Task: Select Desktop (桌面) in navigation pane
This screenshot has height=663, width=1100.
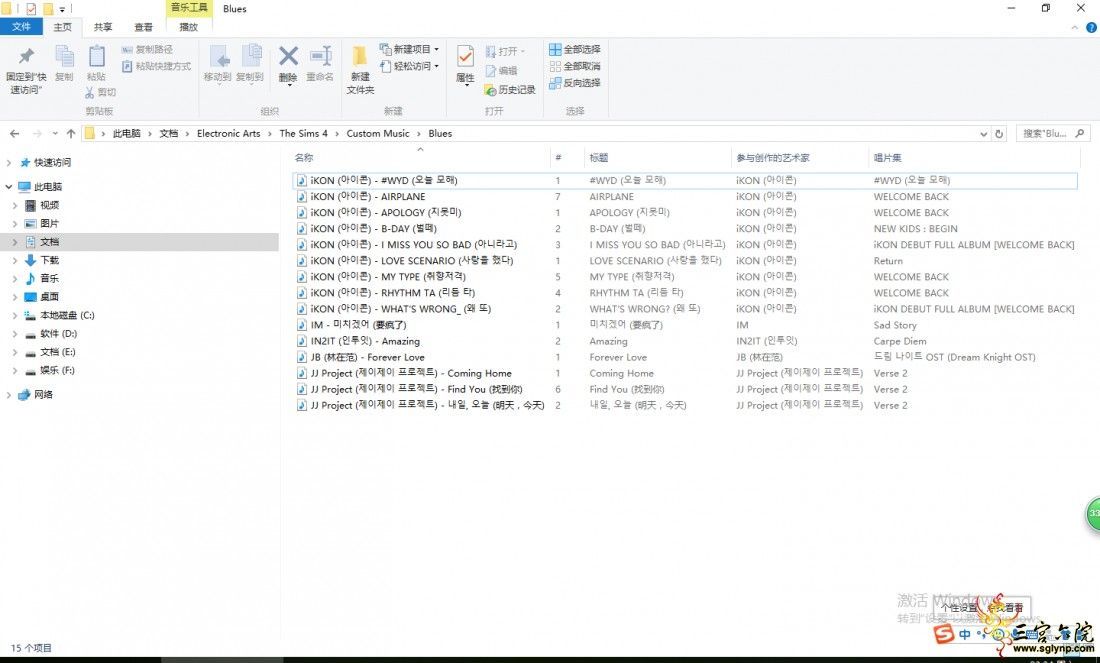Action: pyautogui.click(x=50, y=297)
